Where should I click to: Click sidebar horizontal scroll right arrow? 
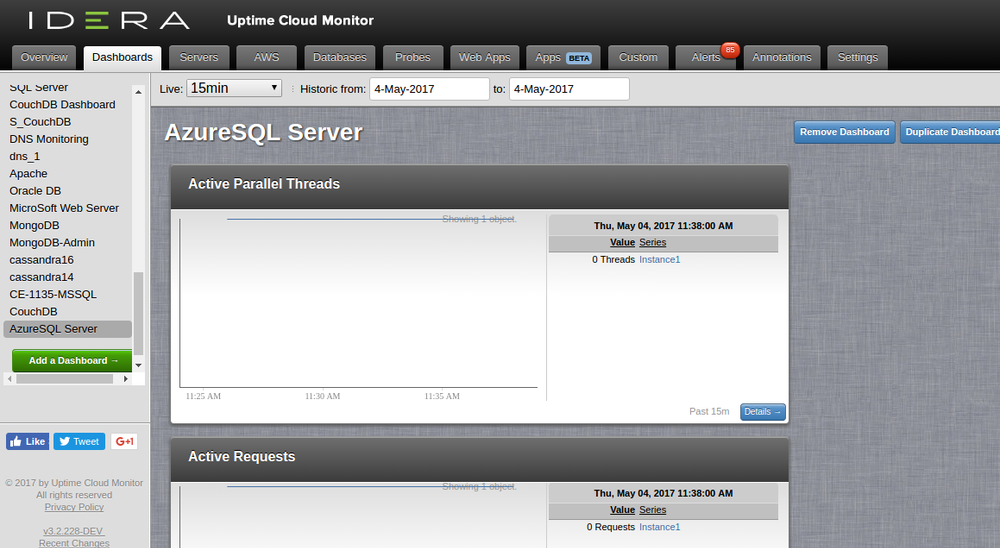[126, 379]
